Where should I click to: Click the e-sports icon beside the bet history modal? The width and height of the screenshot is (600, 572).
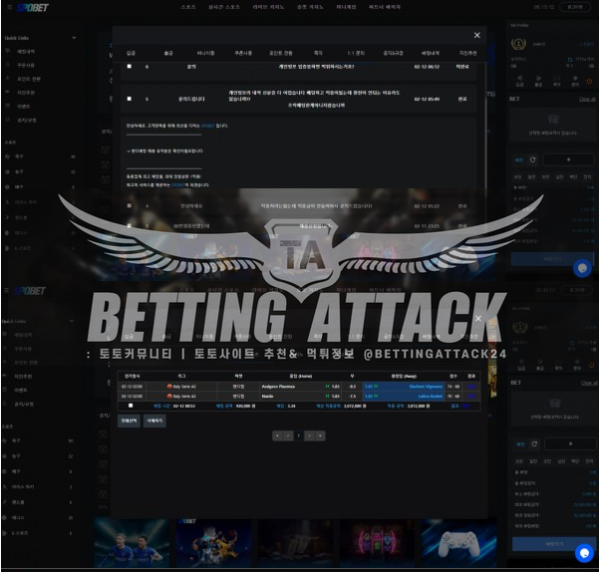tap(6, 533)
